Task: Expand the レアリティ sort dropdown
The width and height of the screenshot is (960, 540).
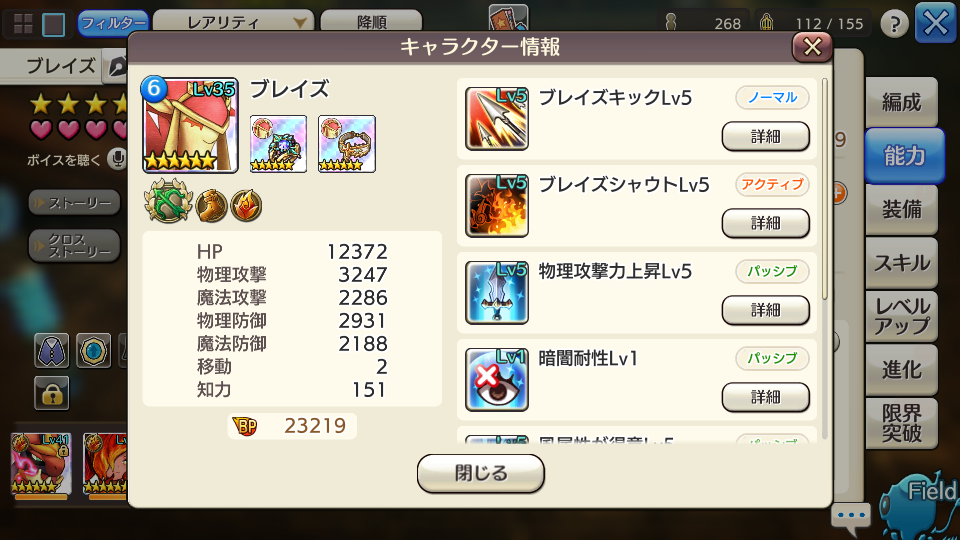Action: click(233, 22)
